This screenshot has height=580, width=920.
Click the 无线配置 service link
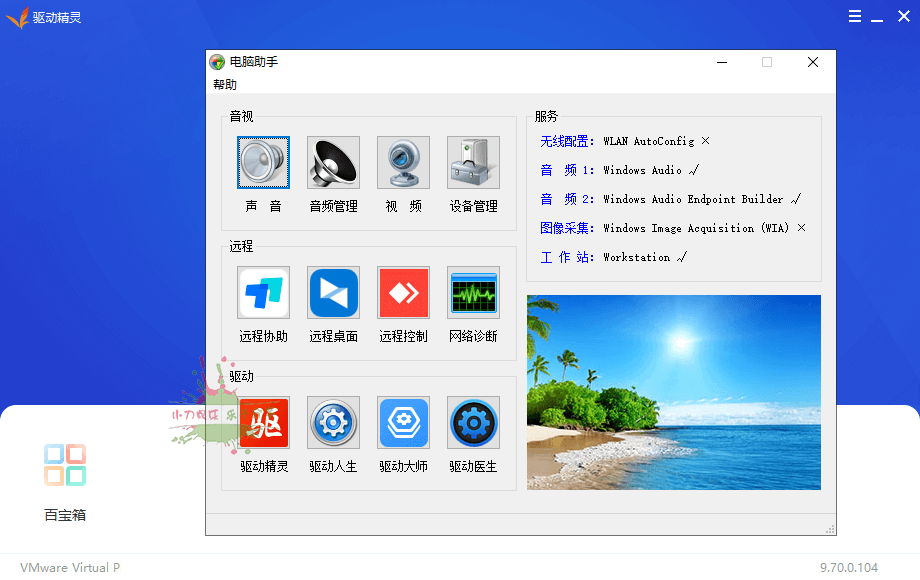tap(567, 141)
